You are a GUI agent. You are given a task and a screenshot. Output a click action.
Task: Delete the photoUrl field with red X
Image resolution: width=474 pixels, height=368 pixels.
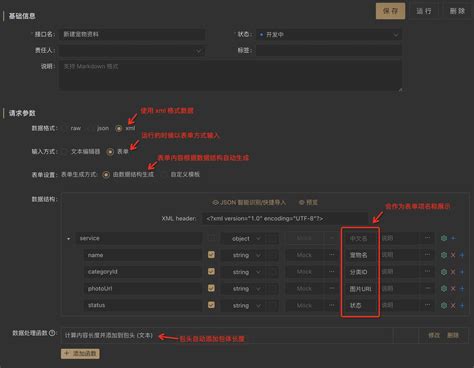pos(453,289)
